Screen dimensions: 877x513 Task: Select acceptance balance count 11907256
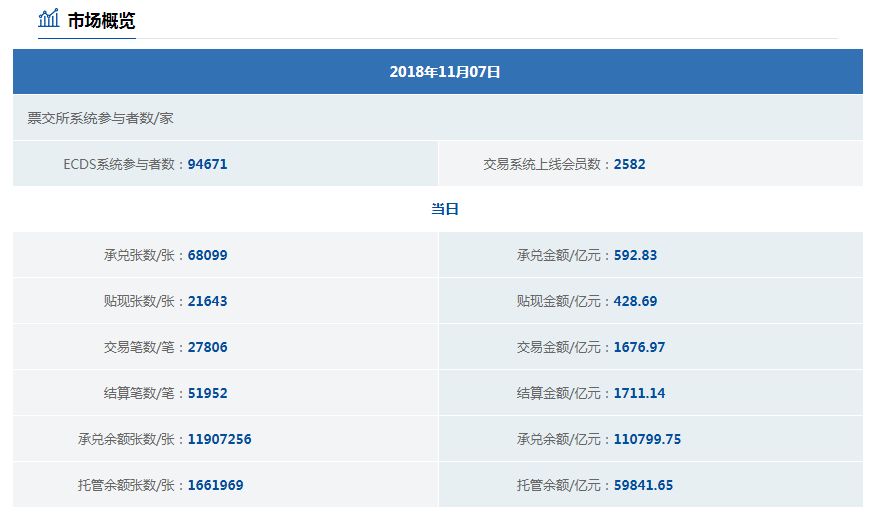[219, 439]
